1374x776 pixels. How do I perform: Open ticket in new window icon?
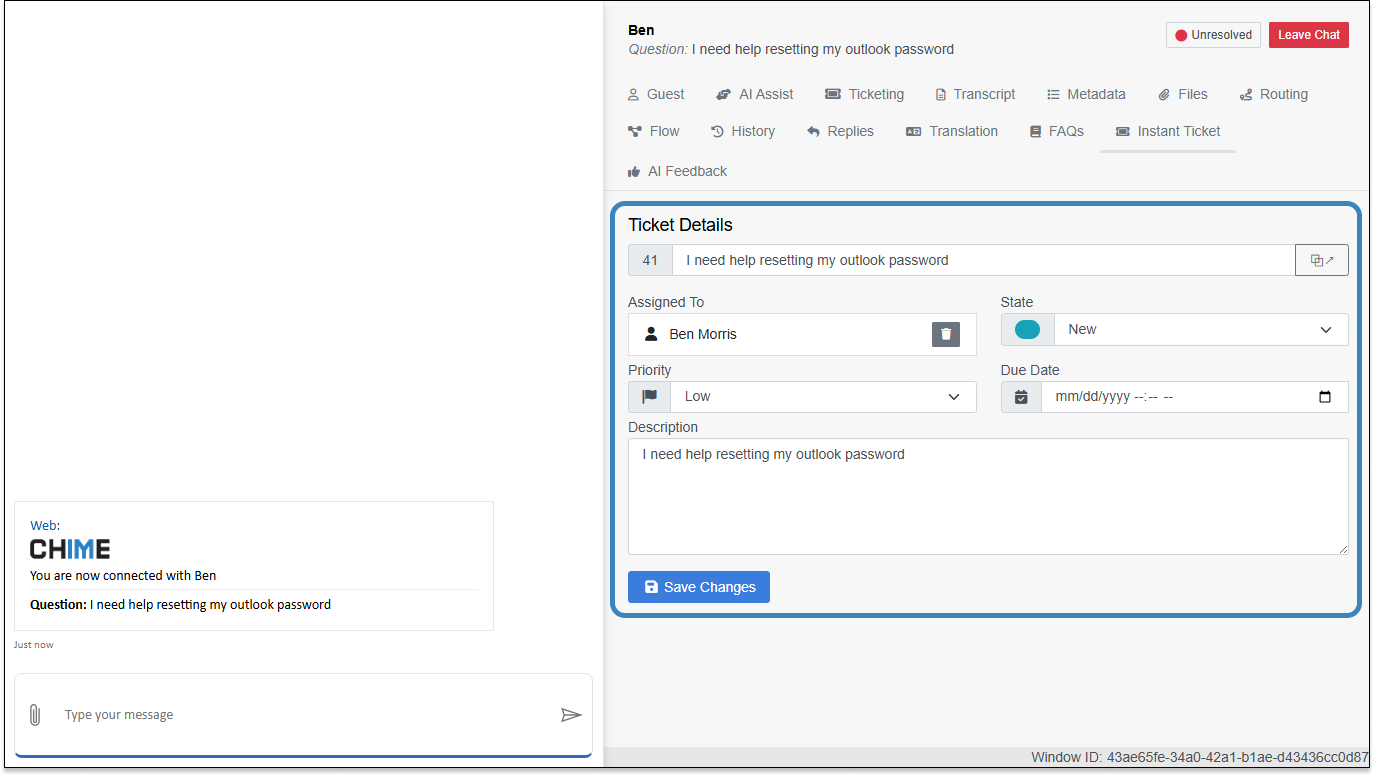[x=1321, y=260]
